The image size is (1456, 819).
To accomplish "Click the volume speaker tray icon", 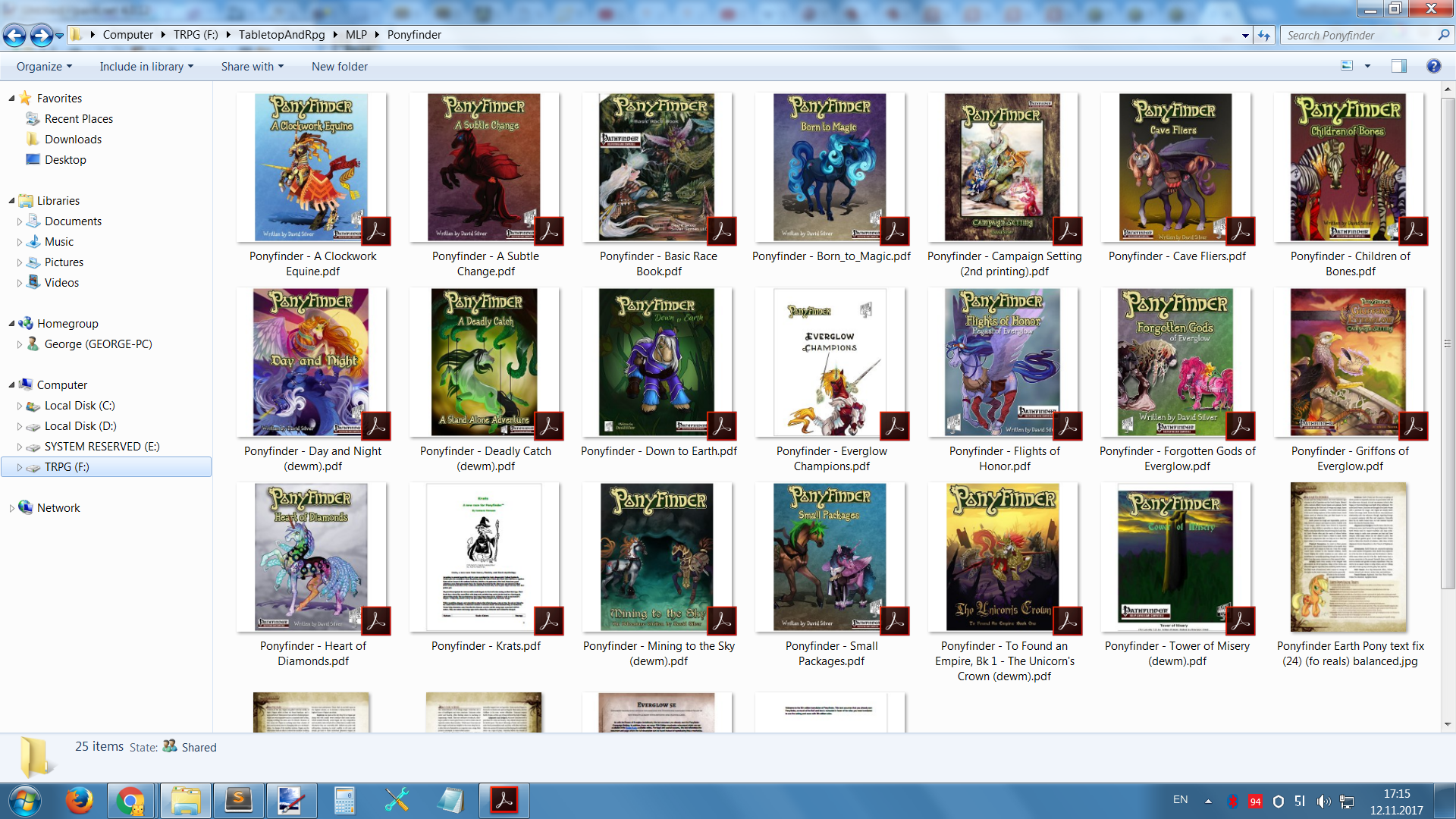I will (1323, 801).
